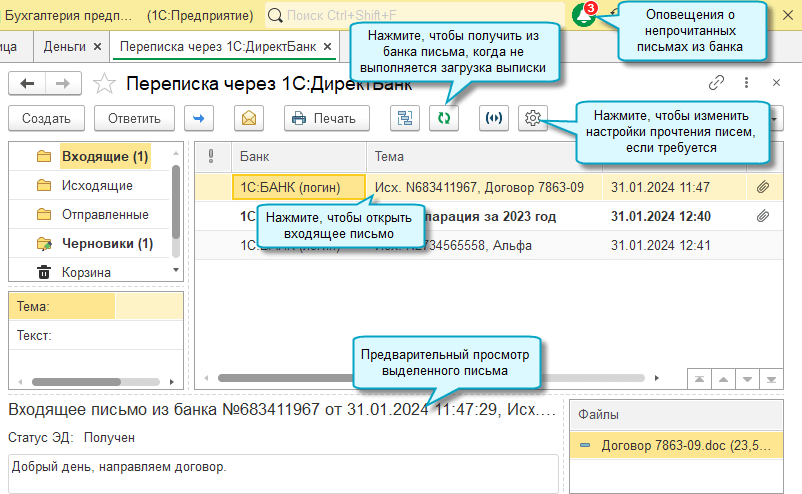Click the back navigation arrow
The height and width of the screenshot is (494, 802).
pyautogui.click(x=27, y=83)
